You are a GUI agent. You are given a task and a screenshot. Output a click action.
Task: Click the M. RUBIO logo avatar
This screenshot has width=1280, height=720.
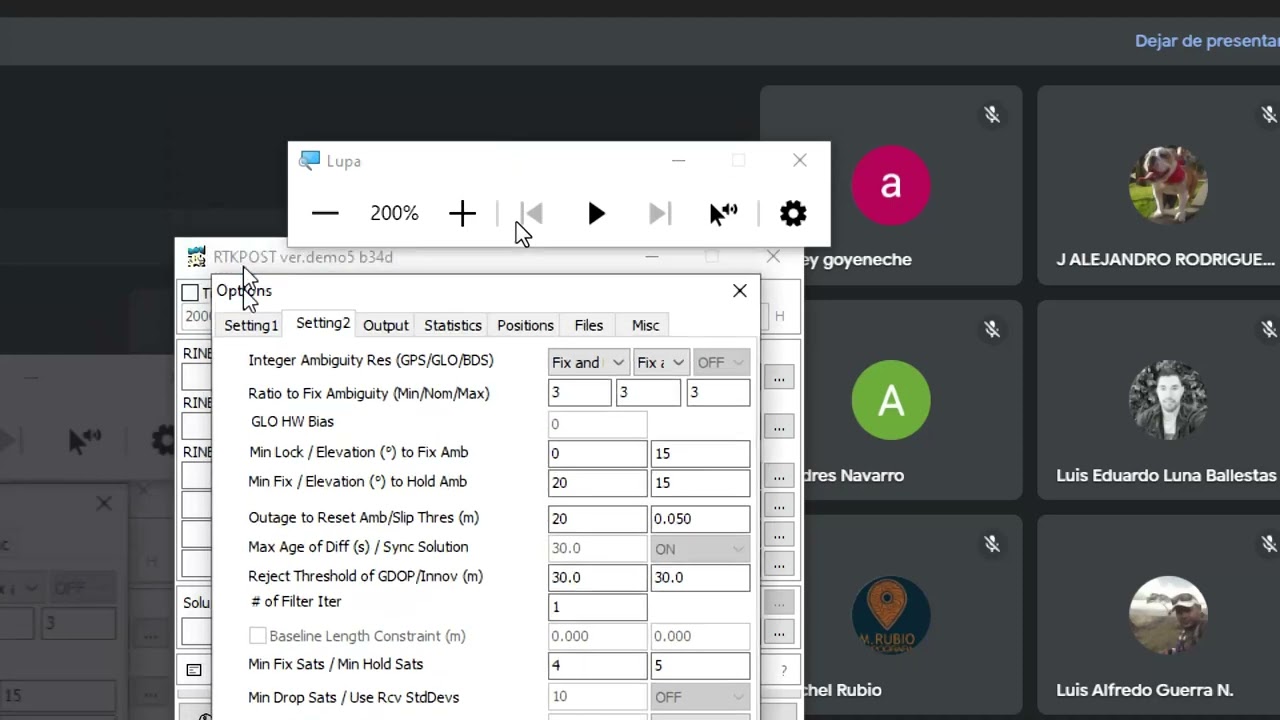click(891, 615)
